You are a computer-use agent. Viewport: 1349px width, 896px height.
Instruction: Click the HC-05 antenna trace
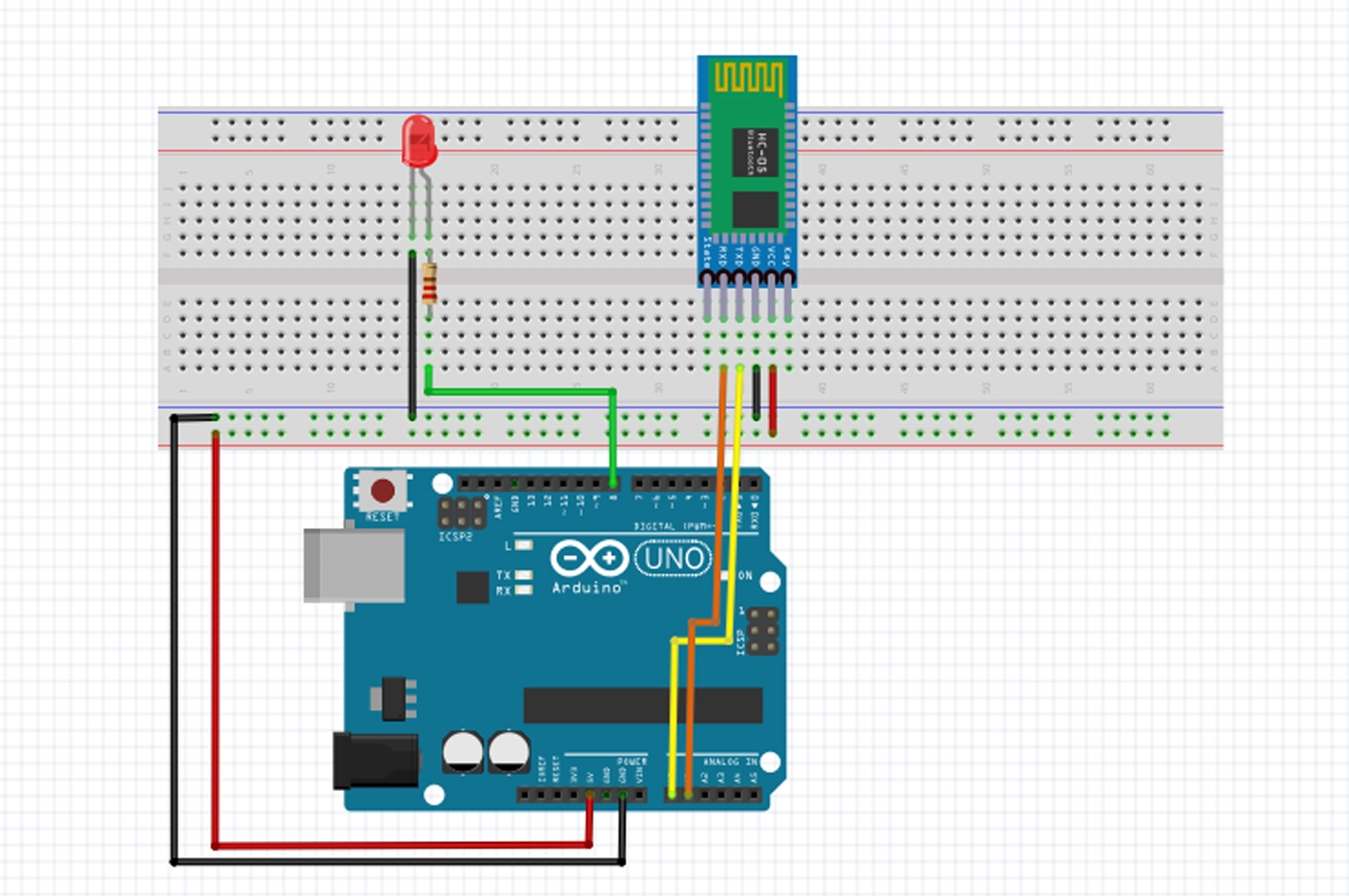(x=747, y=77)
